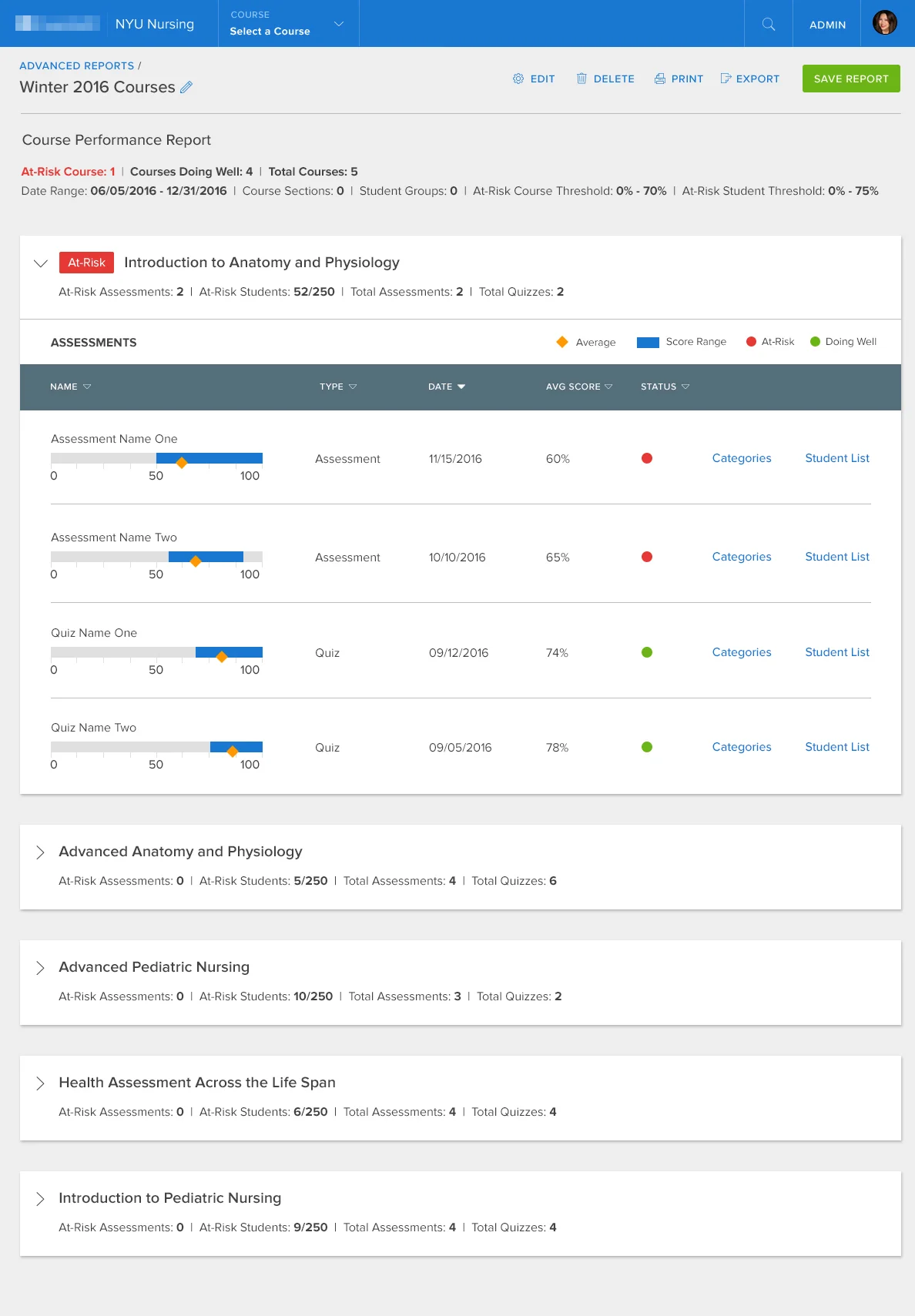Image resolution: width=915 pixels, height=1316 pixels.
Task: Click the ASSESSMENTS section heading
Action: click(x=93, y=343)
